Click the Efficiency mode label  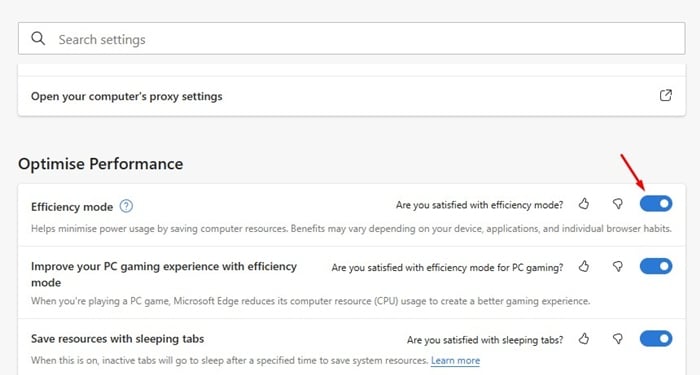click(72, 207)
